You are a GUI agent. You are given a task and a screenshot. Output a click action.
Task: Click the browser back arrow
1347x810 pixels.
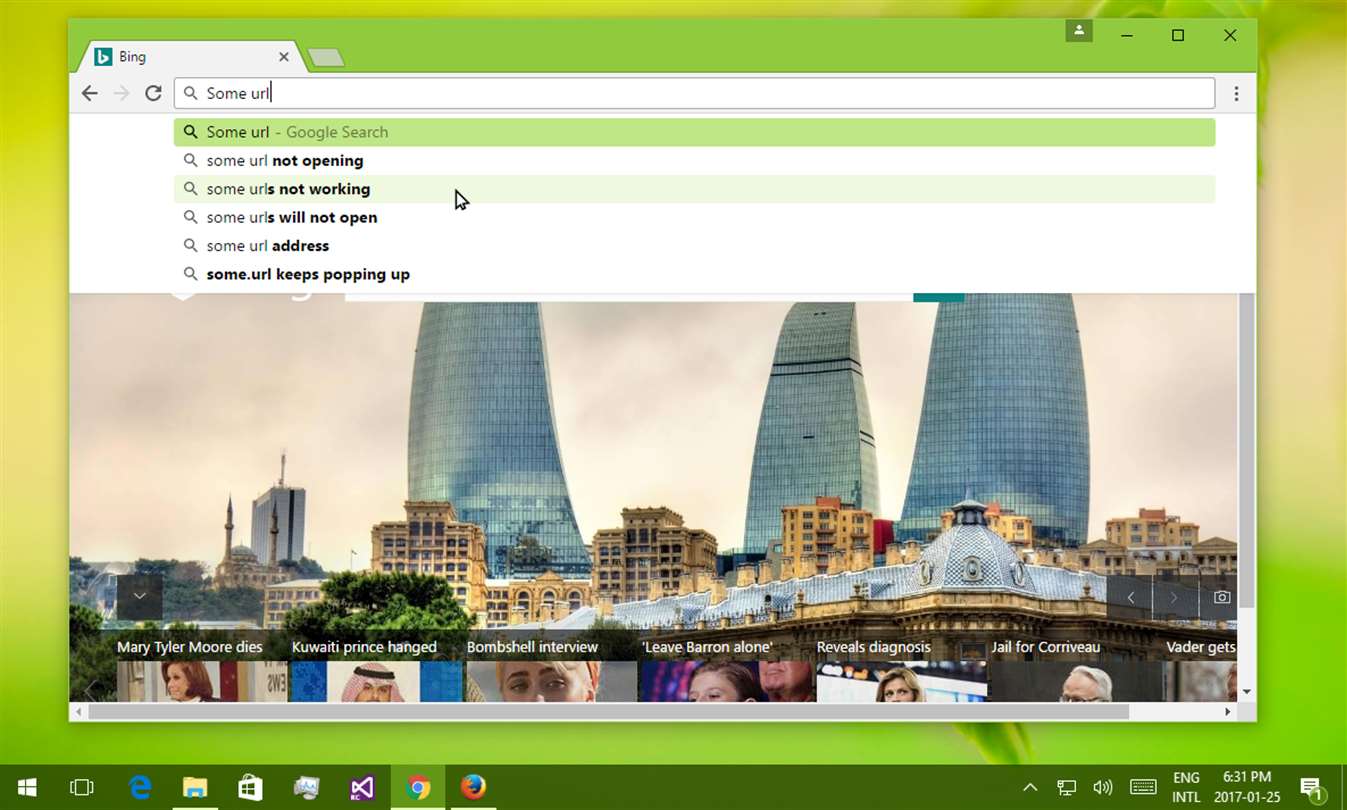point(90,93)
